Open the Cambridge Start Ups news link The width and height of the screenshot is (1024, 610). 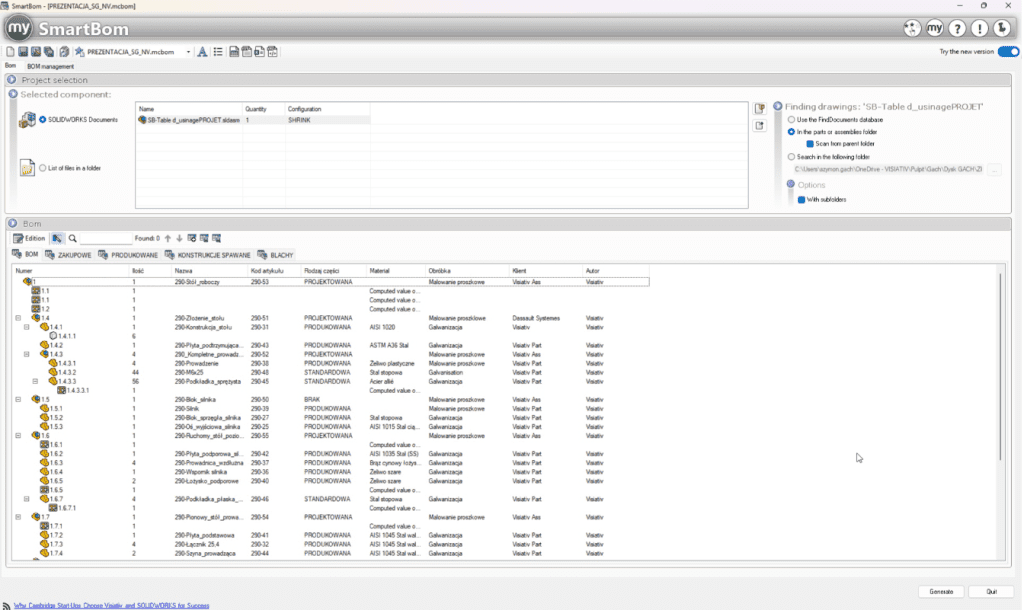pyautogui.click(x=112, y=606)
